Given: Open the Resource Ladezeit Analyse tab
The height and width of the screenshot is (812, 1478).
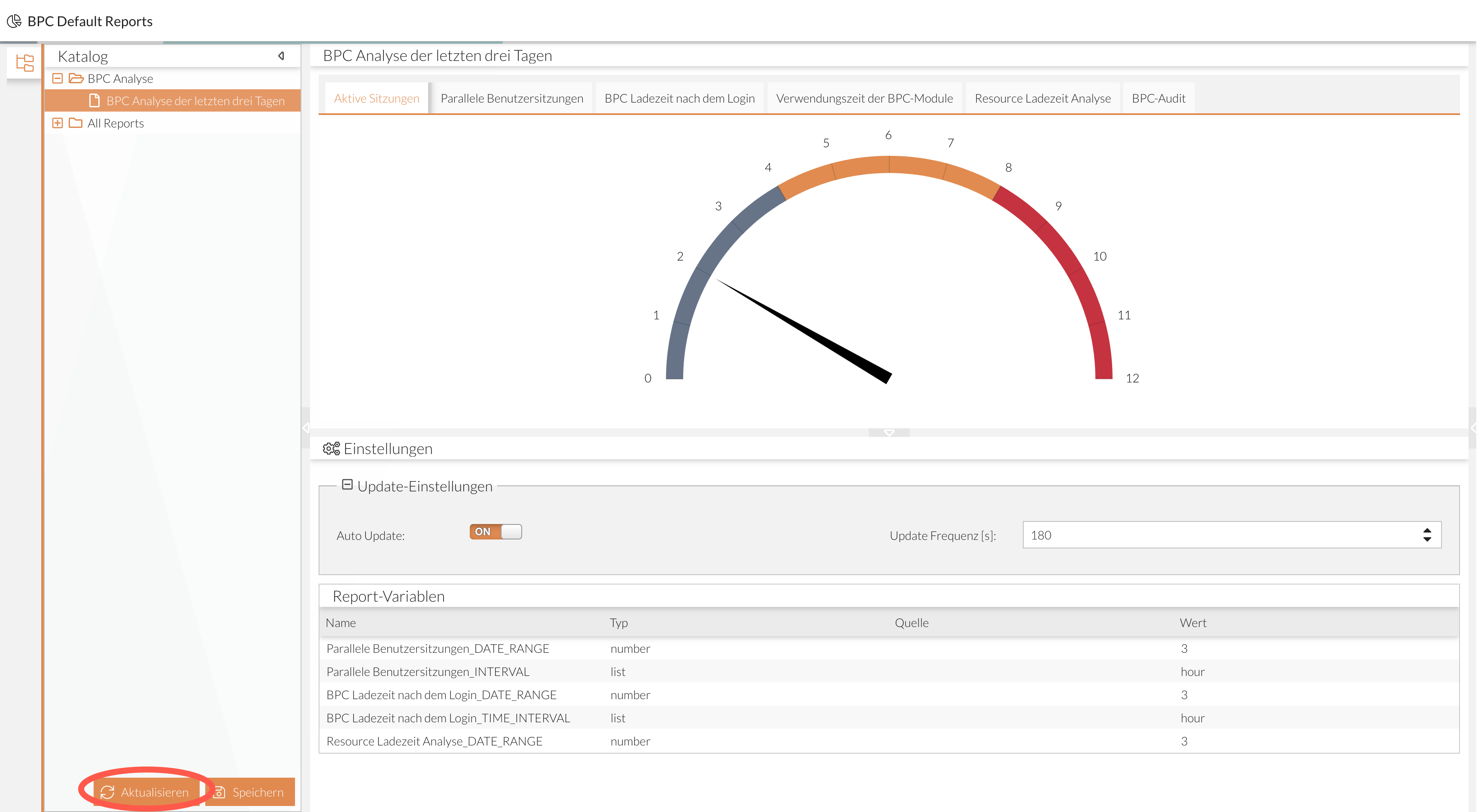Looking at the screenshot, I should (x=1042, y=98).
